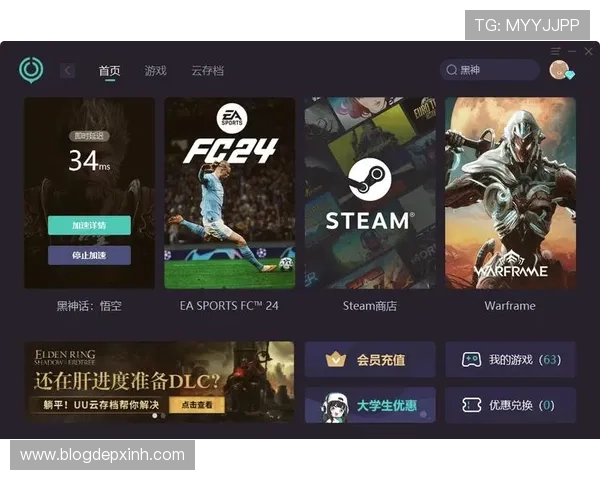Open the 云存档 cloud save tab
Screen dimensions: 600x480
[207, 70]
